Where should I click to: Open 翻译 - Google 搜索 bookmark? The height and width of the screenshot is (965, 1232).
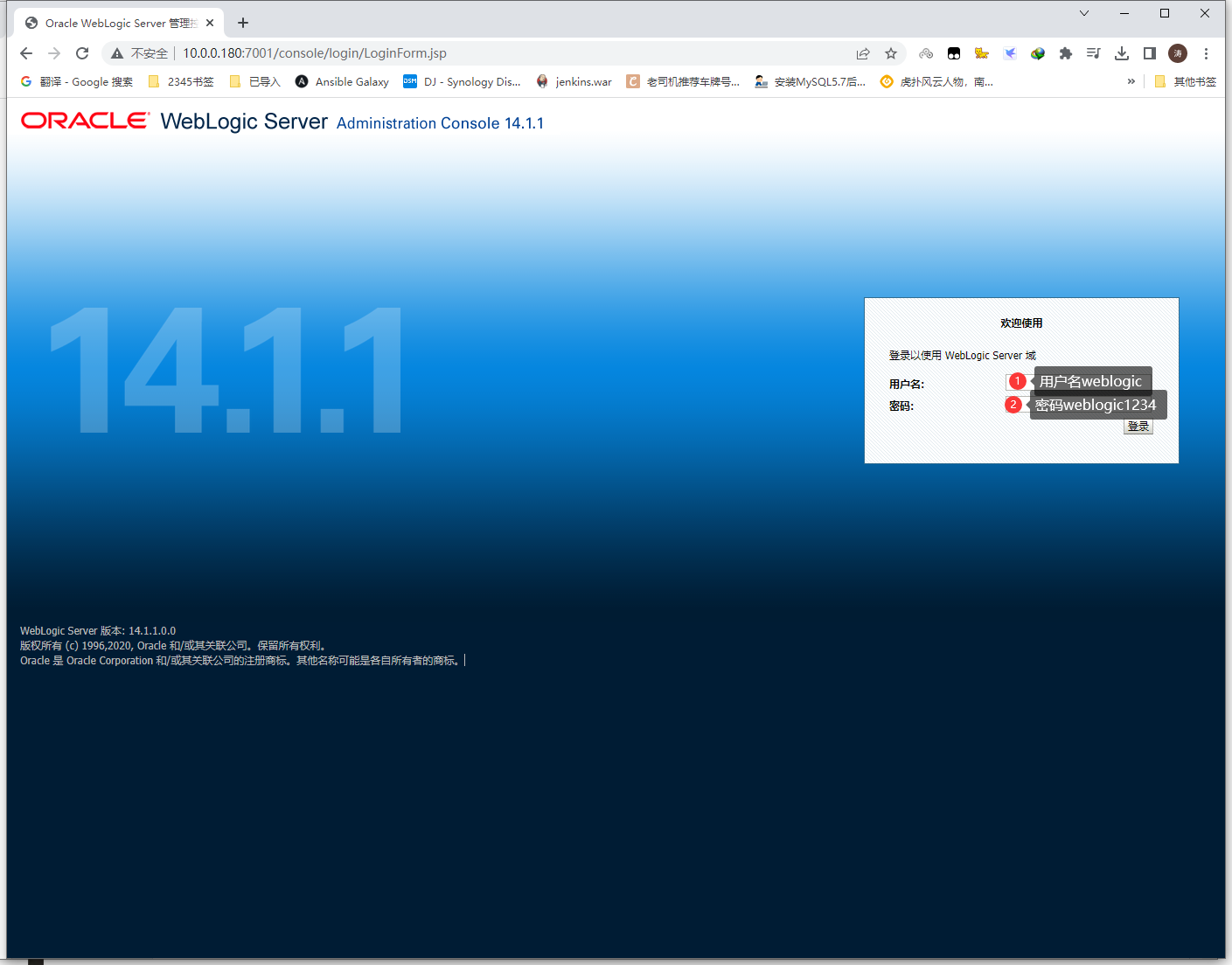pyautogui.click(x=77, y=81)
